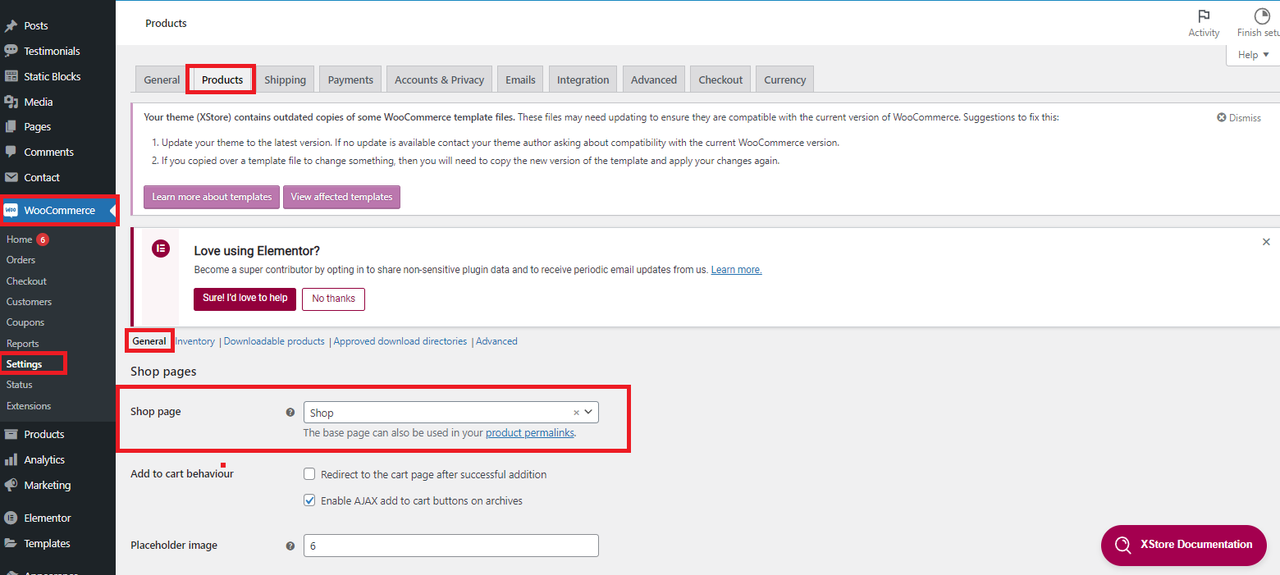Image resolution: width=1280 pixels, height=575 pixels.
Task: Enable redirect to cart page checkbox
Action: tap(310, 474)
